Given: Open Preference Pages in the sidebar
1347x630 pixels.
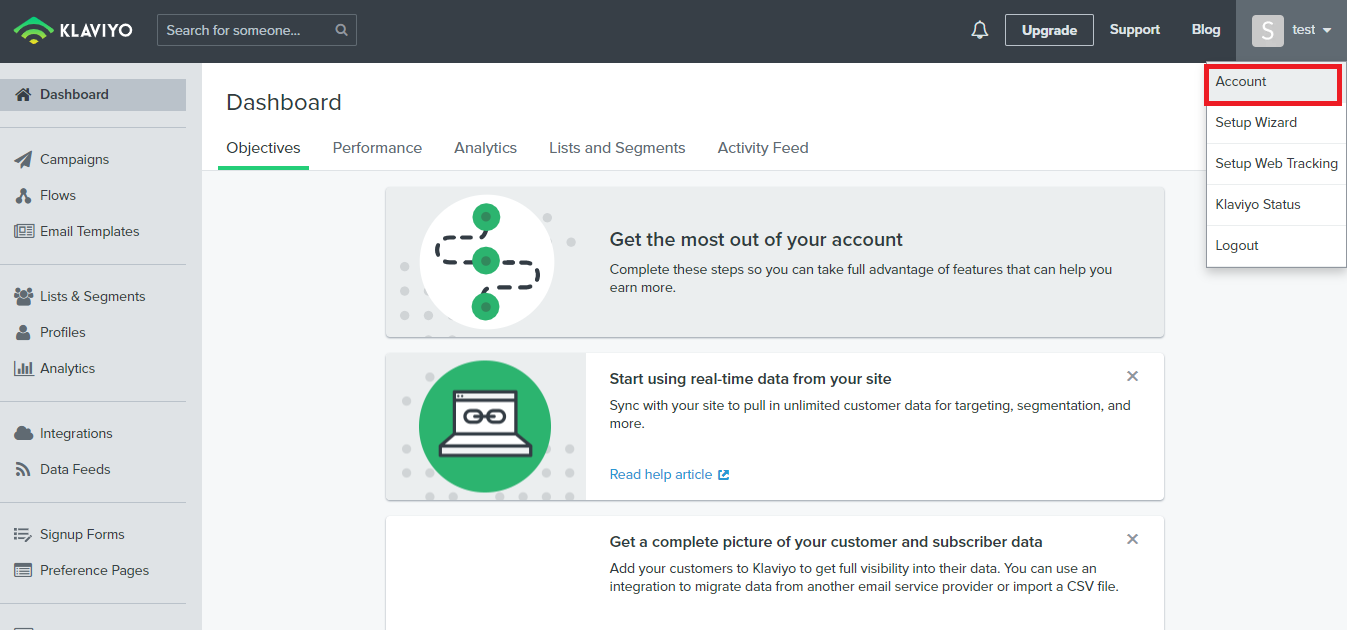Looking at the screenshot, I should (93, 571).
